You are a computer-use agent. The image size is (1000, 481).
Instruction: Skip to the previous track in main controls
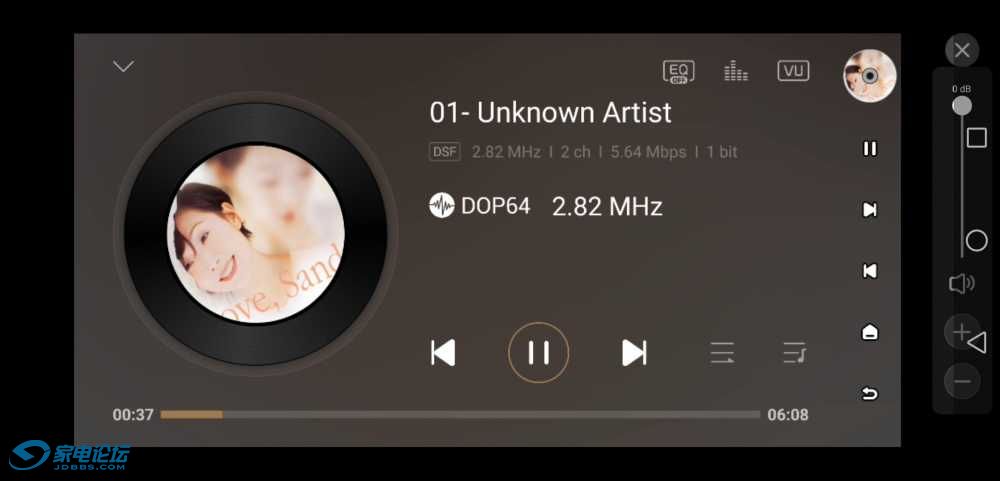click(443, 353)
